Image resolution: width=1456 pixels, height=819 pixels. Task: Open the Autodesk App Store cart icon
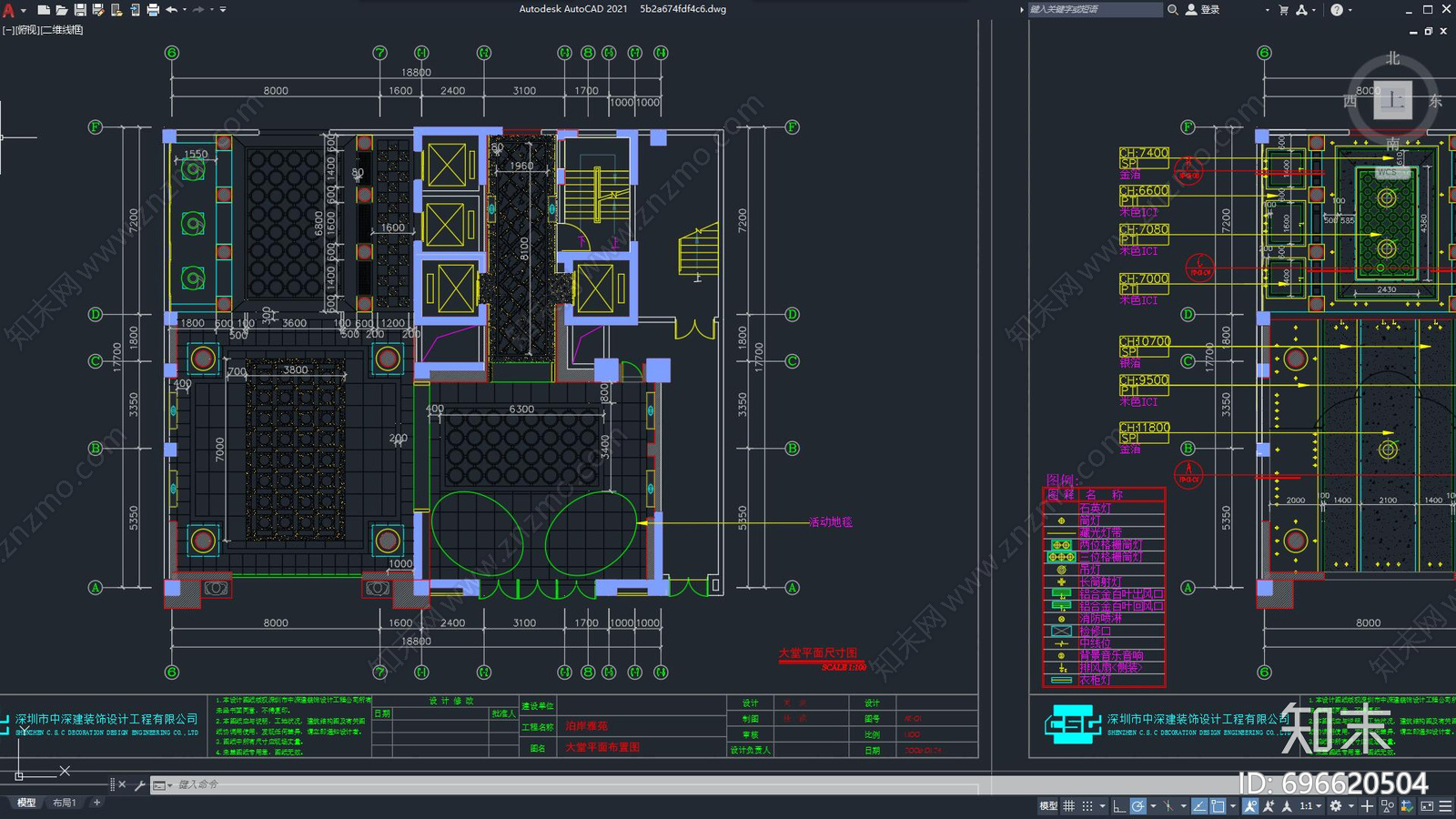[x=1283, y=10]
